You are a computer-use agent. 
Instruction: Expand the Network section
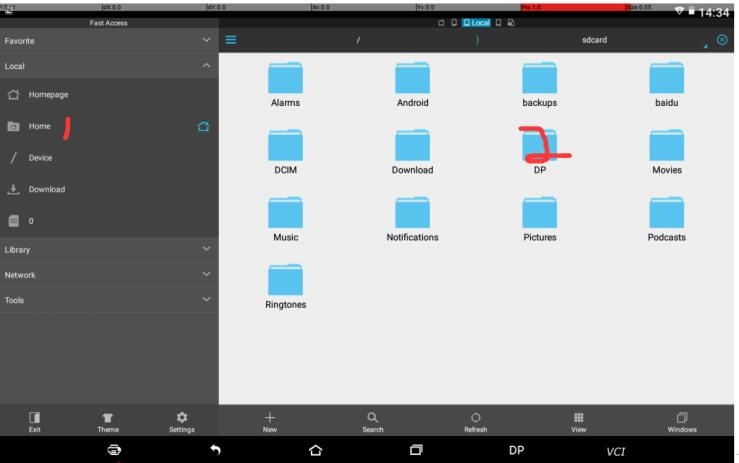[x=108, y=274]
